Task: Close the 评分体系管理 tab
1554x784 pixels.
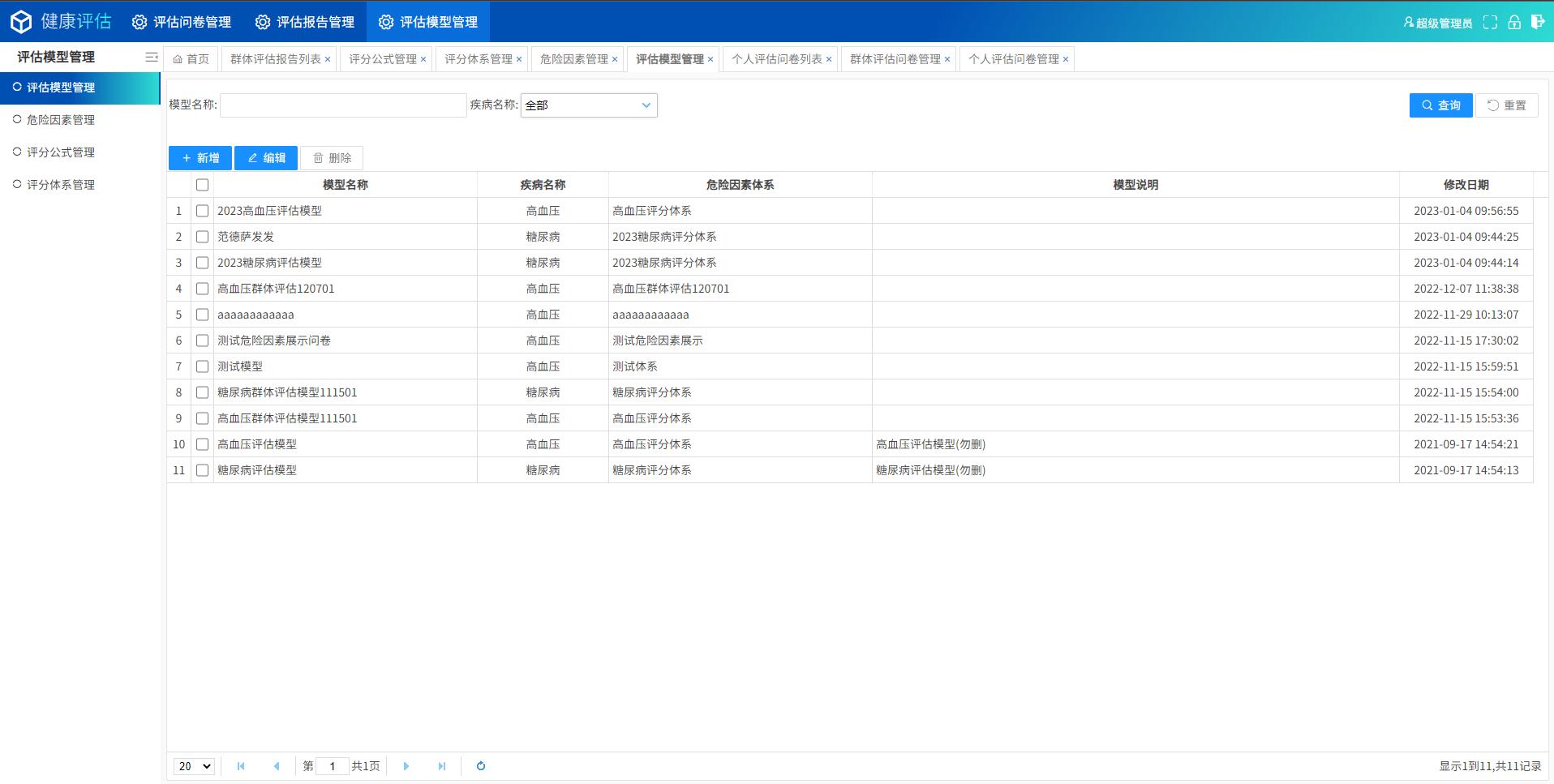Action: (519, 59)
